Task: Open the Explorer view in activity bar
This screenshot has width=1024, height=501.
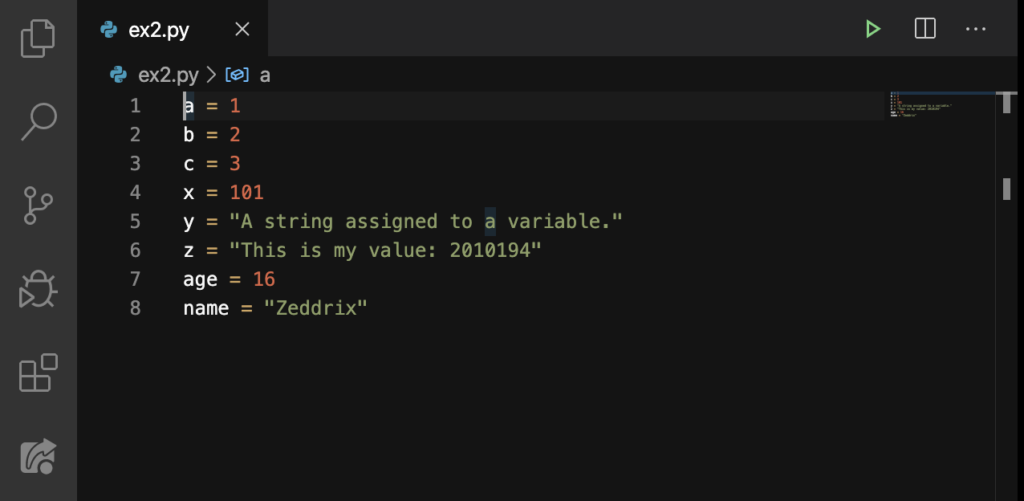Action: [x=38, y=39]
